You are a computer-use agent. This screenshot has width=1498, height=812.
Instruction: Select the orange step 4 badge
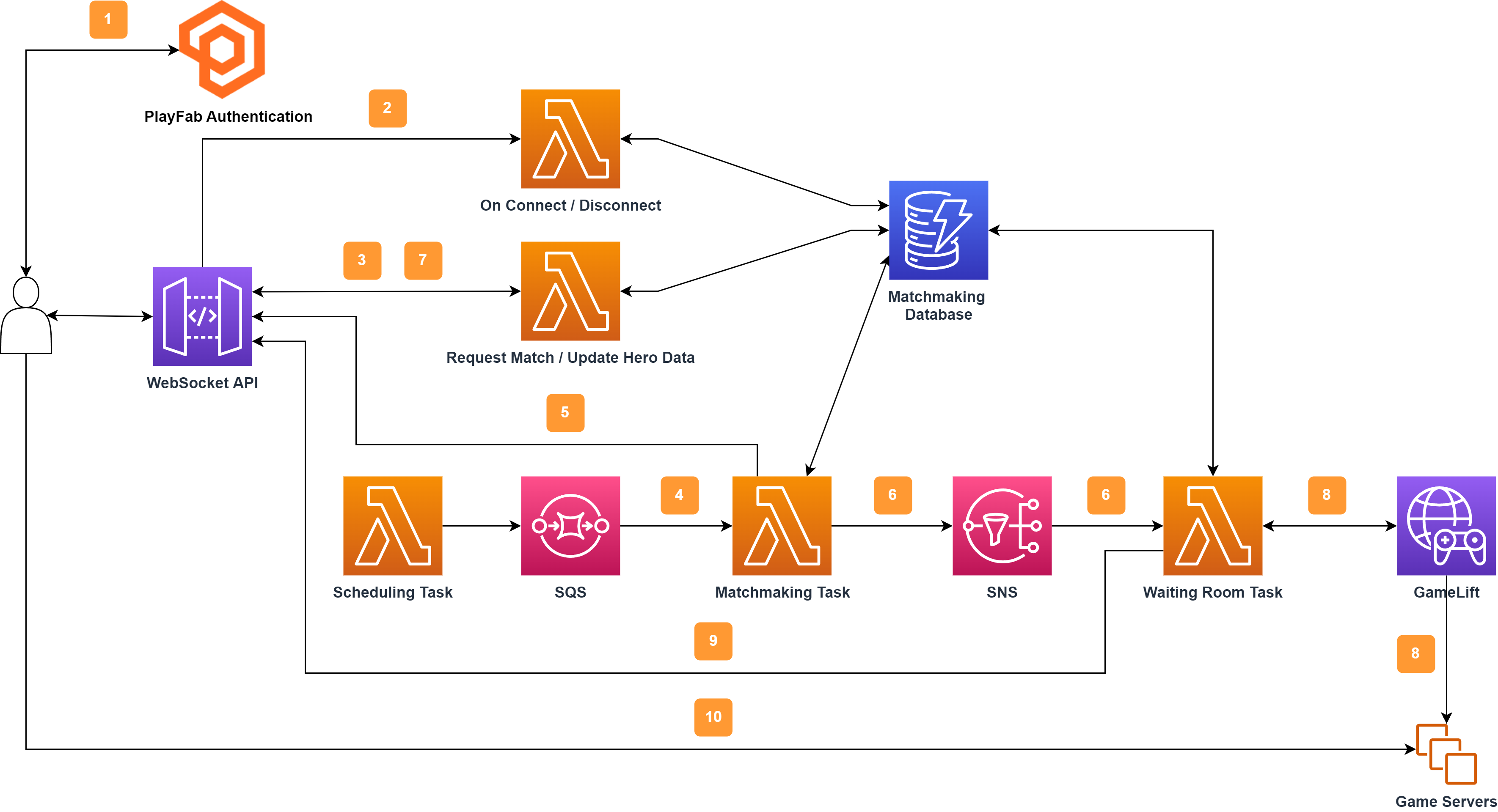point(679,495)
